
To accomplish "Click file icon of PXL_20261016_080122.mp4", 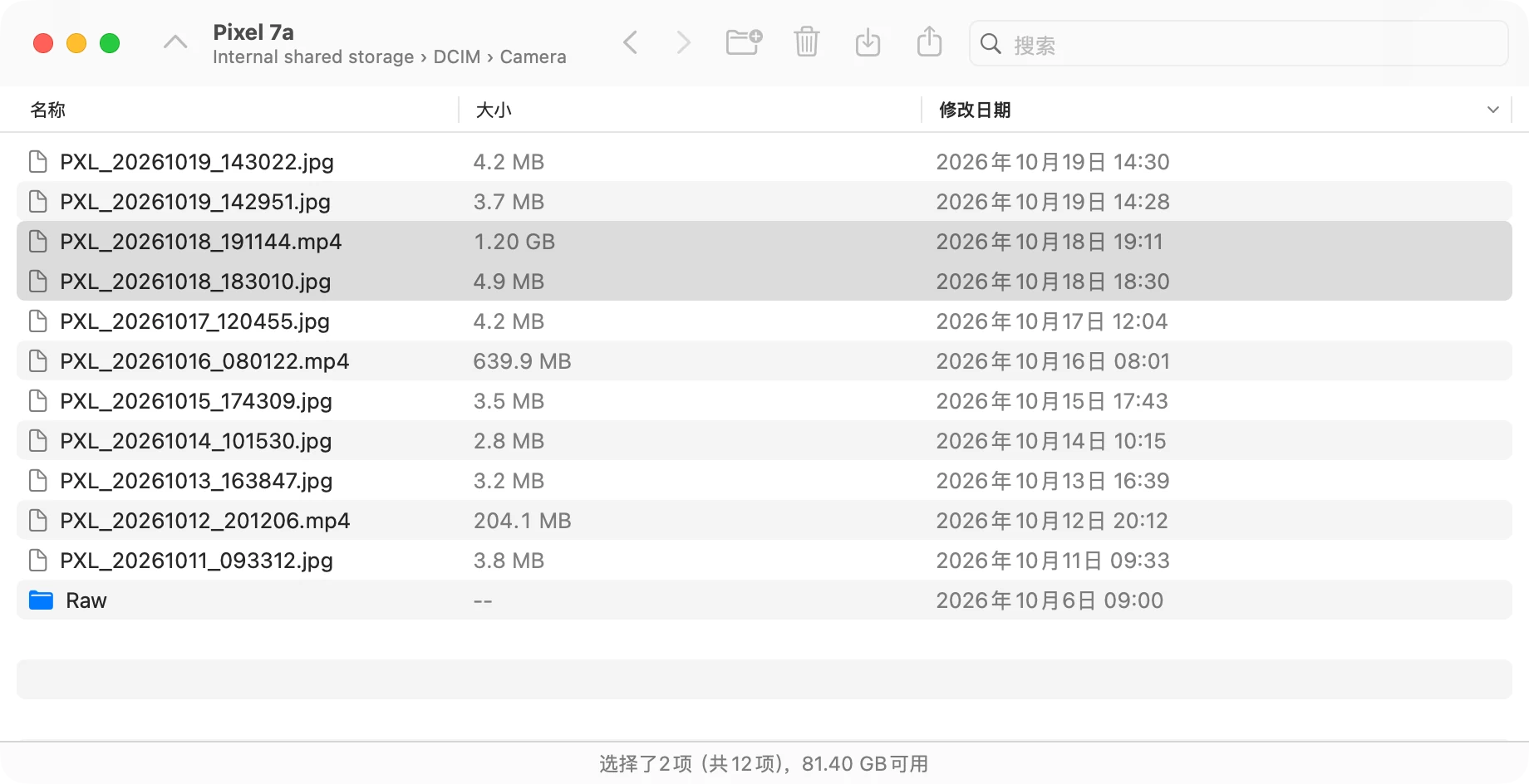I will click(38, 360).
